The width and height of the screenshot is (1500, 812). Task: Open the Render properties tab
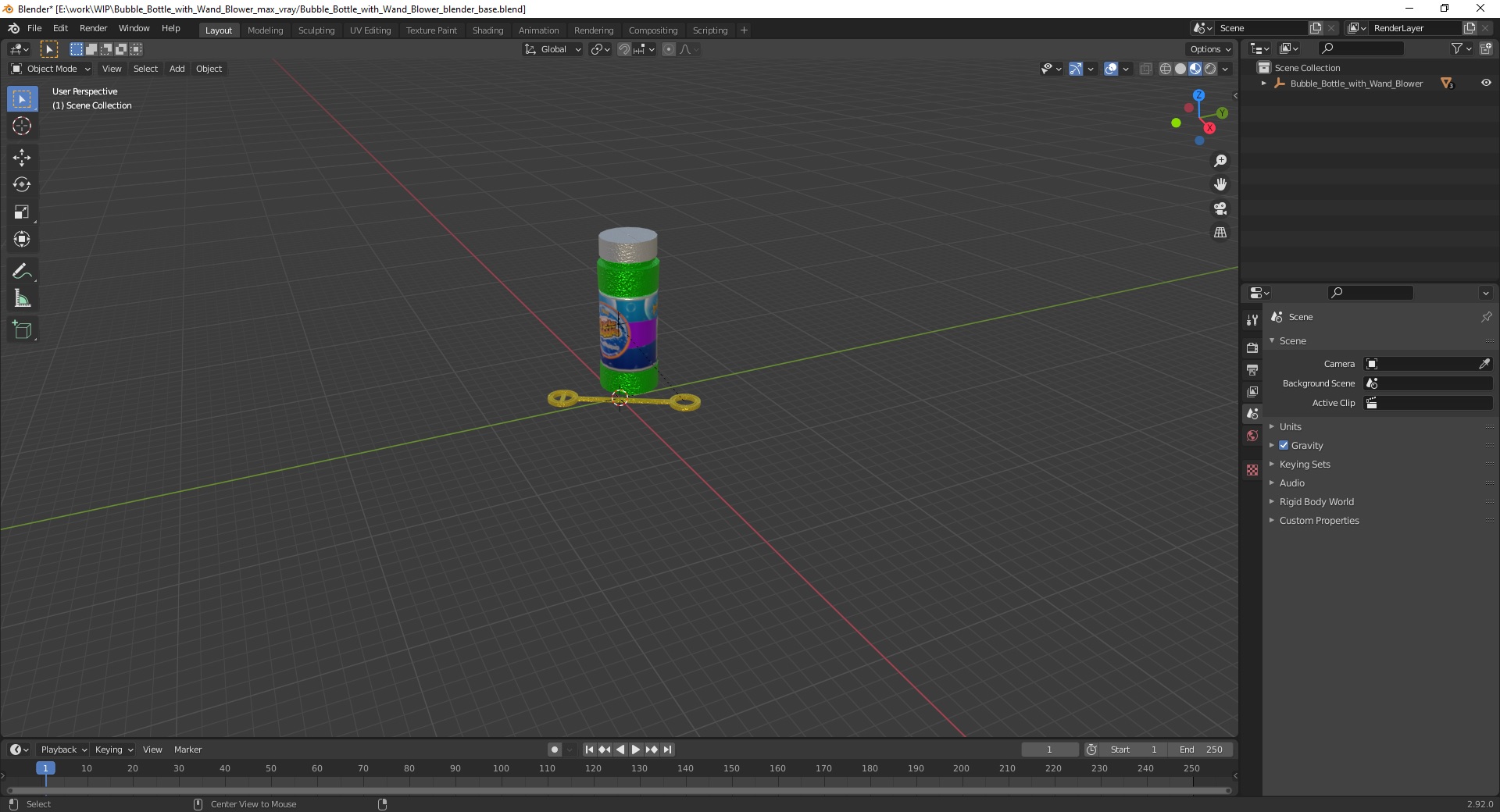[1252, 347]
